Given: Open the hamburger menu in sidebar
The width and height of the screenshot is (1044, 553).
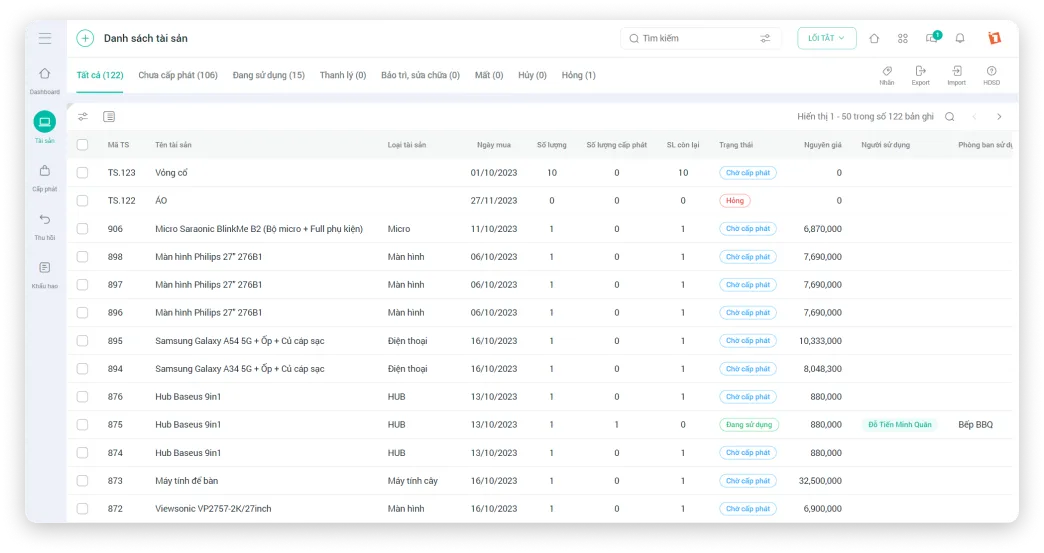Looking at the screenshot, I should coord(45,39).
